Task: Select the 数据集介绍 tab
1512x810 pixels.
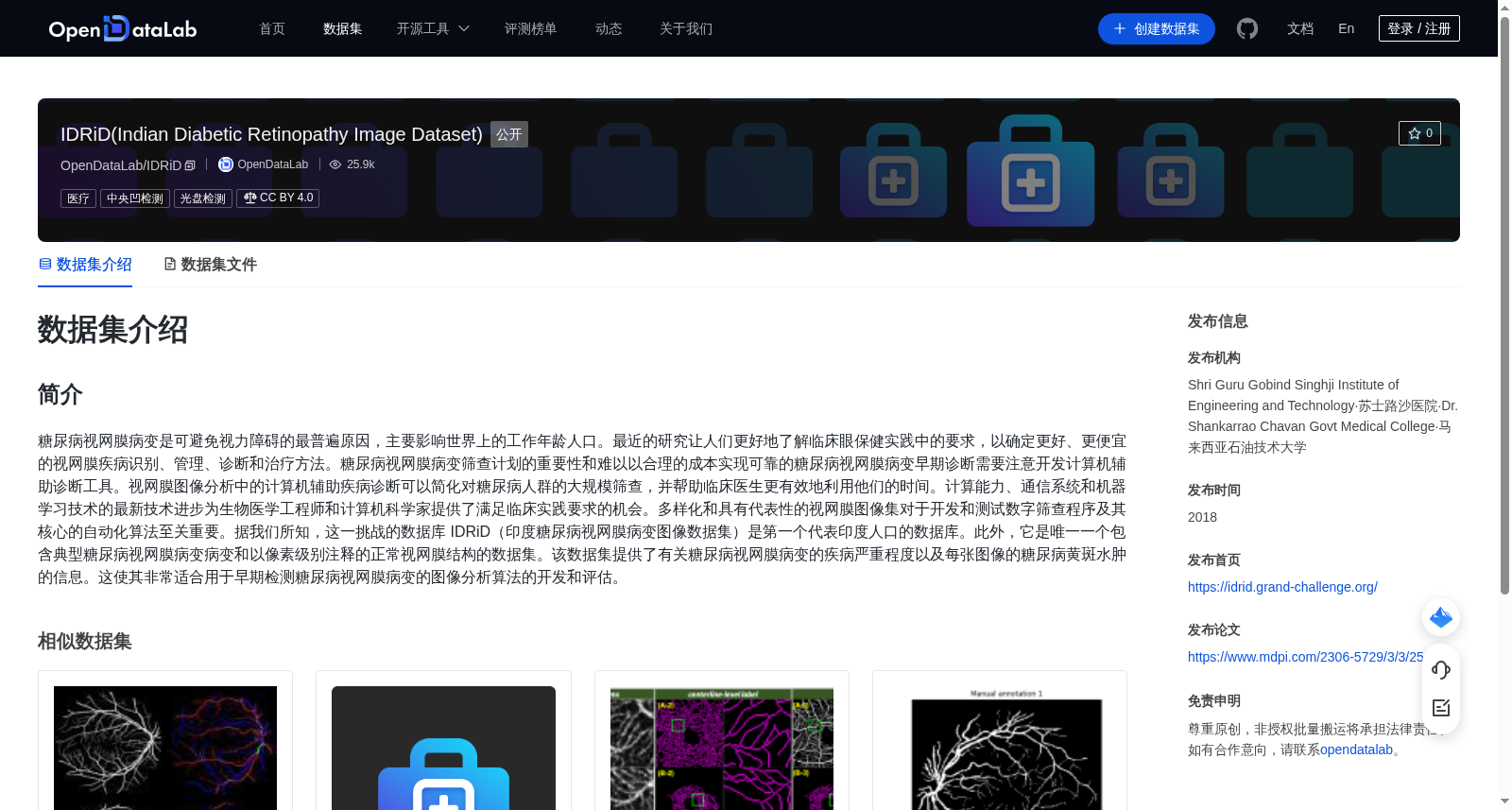Action: tap(85, 265)
